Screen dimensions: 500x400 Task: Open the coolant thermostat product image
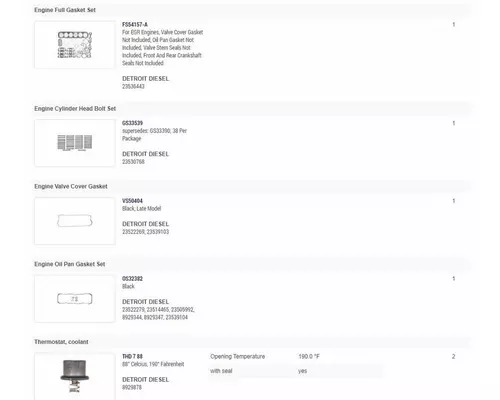[75, 376]
